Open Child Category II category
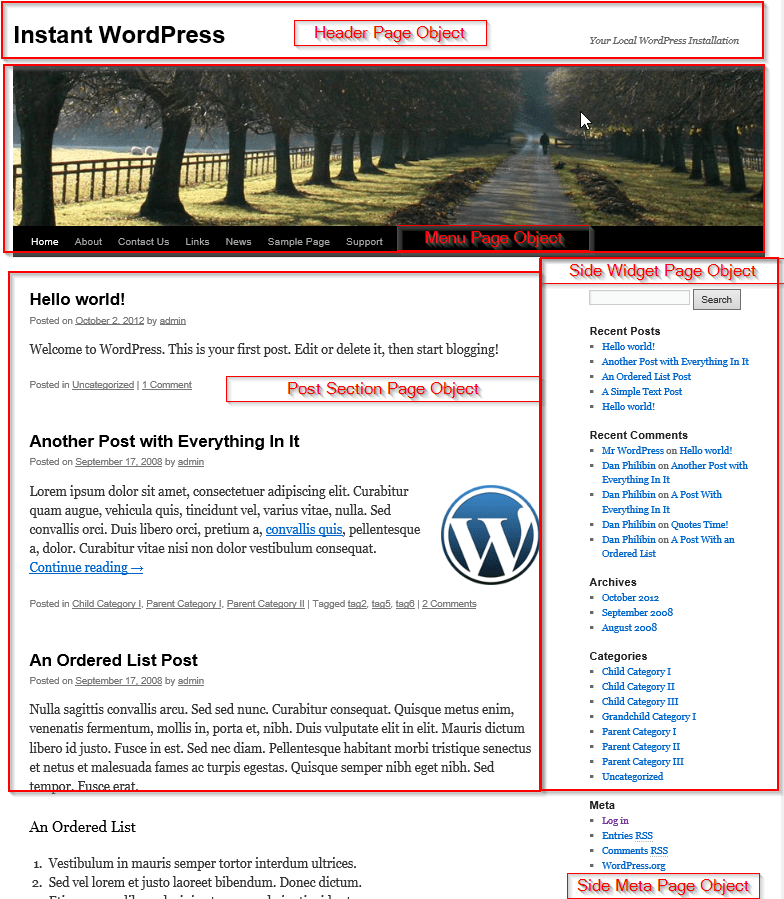Screen dimensions: 784x899 [x=638, y=686]
